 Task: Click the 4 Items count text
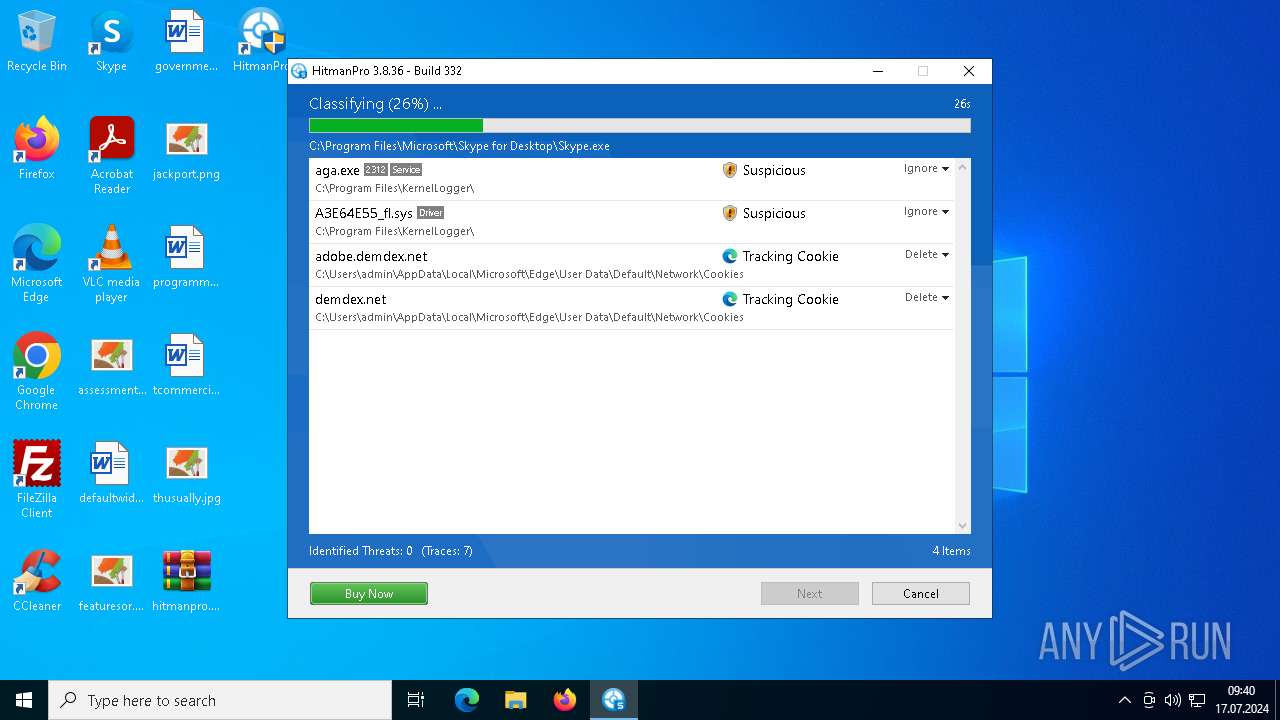tap(952, 551)
